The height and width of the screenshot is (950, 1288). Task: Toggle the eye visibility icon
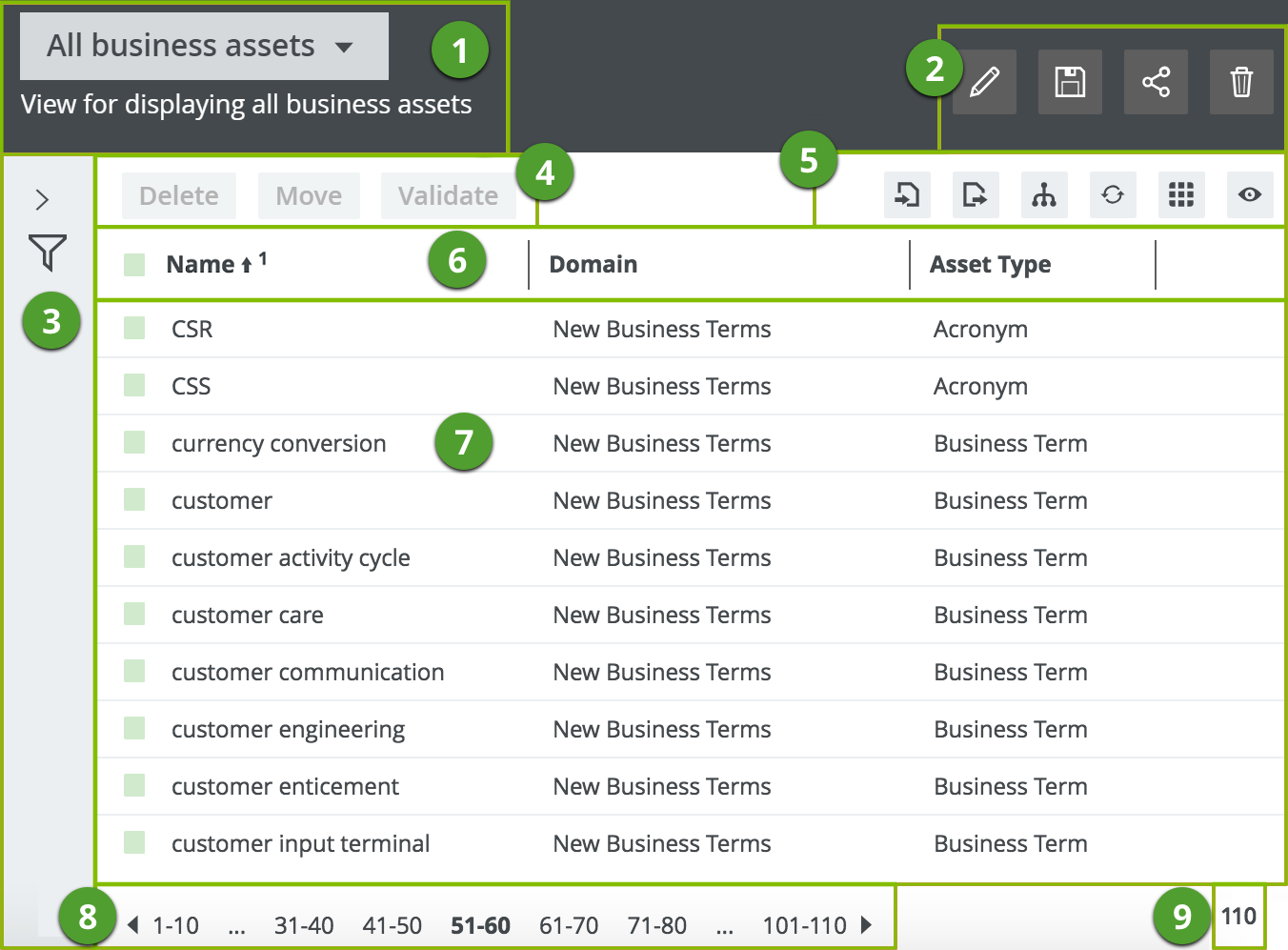[x=1250, y=195]
